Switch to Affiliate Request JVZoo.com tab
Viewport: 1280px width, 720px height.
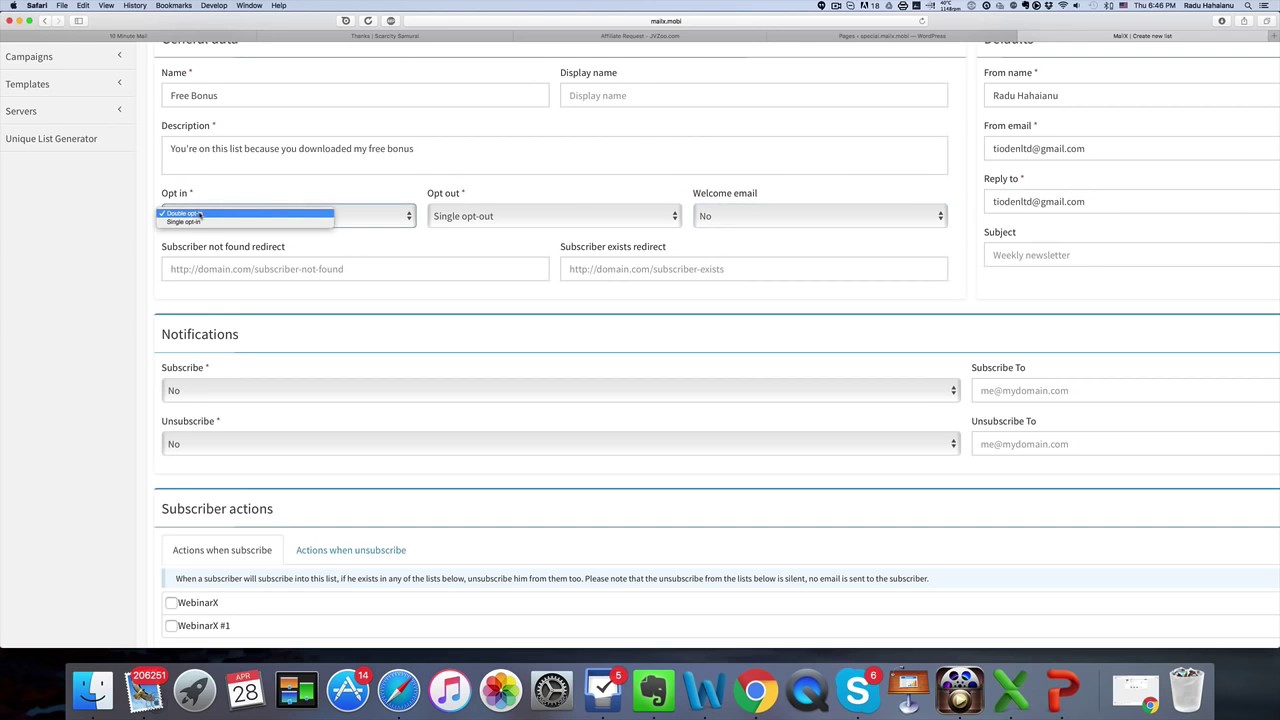pyautogui.click(x=640, y=36)
